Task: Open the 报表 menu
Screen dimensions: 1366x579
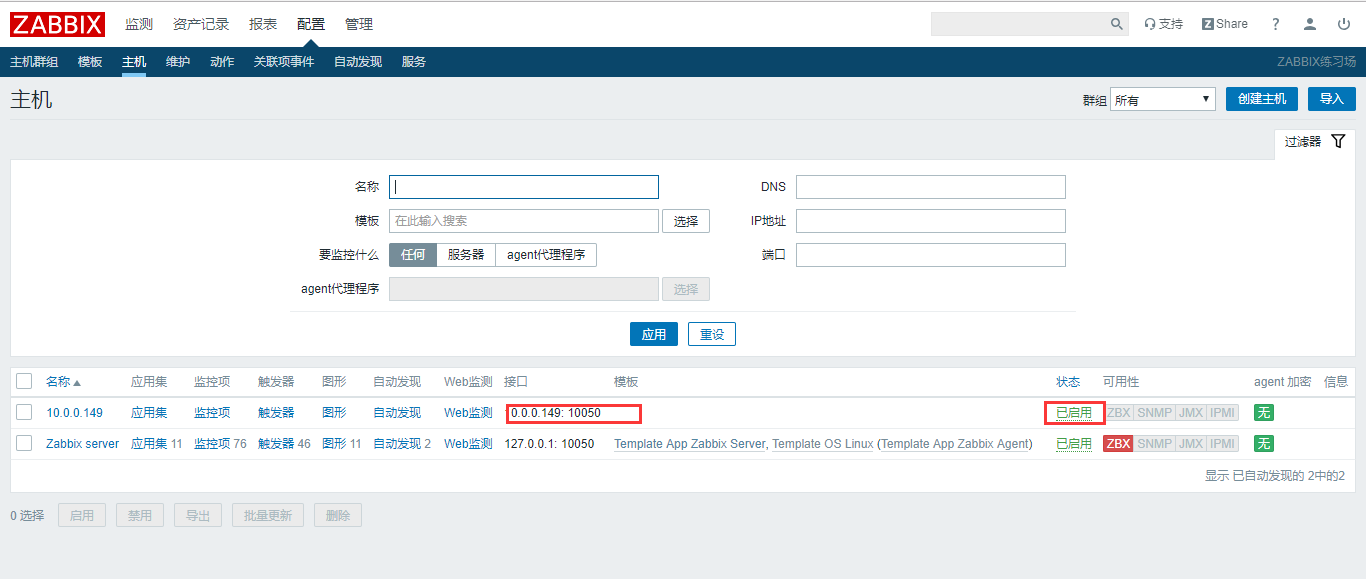Action: (x=263, y=24)
